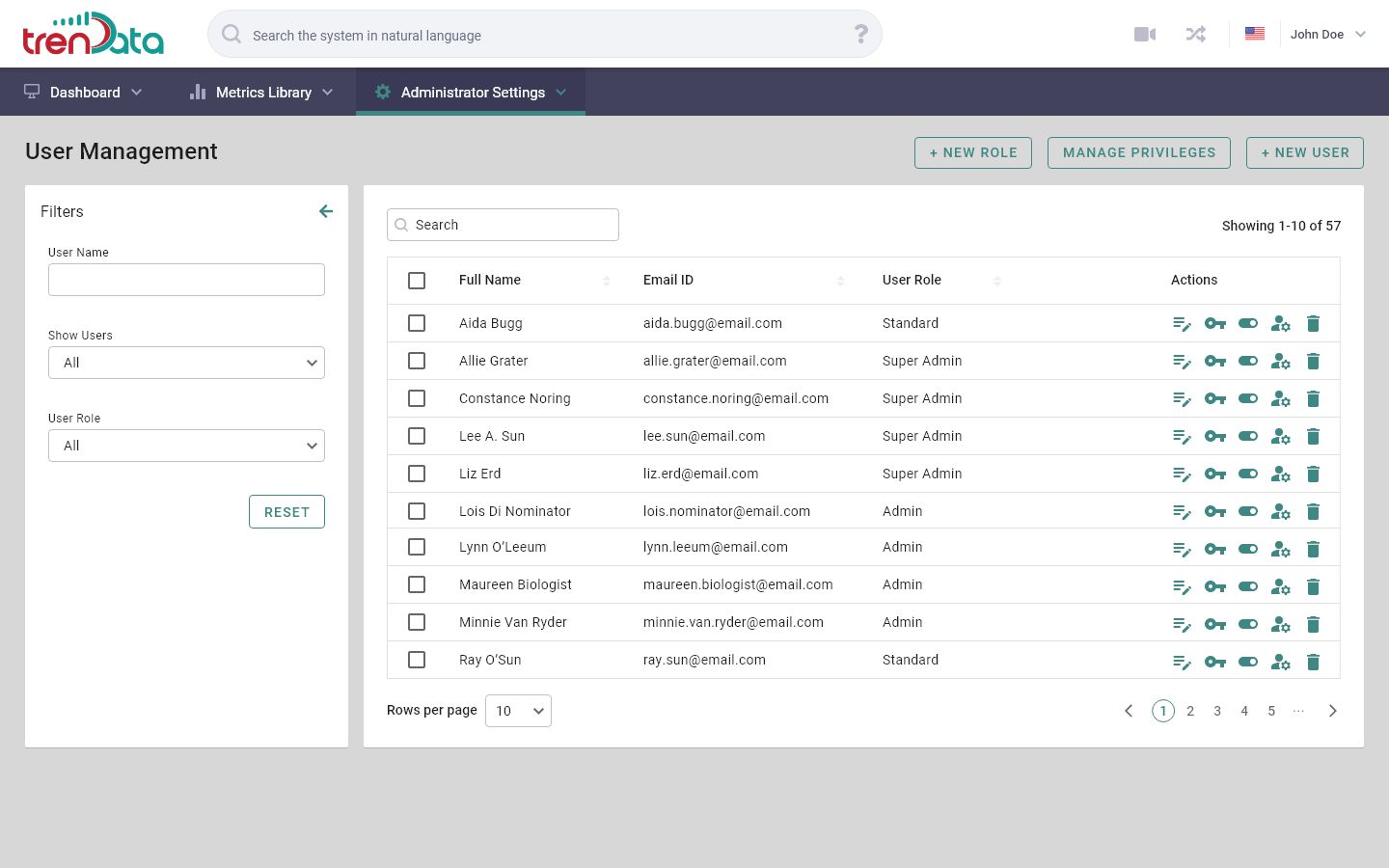Image resolution: width=1389 pixels, height=868 pixels.
Task: Tick the select-all checkbox in table header
Action: click(x=417, y=281)
